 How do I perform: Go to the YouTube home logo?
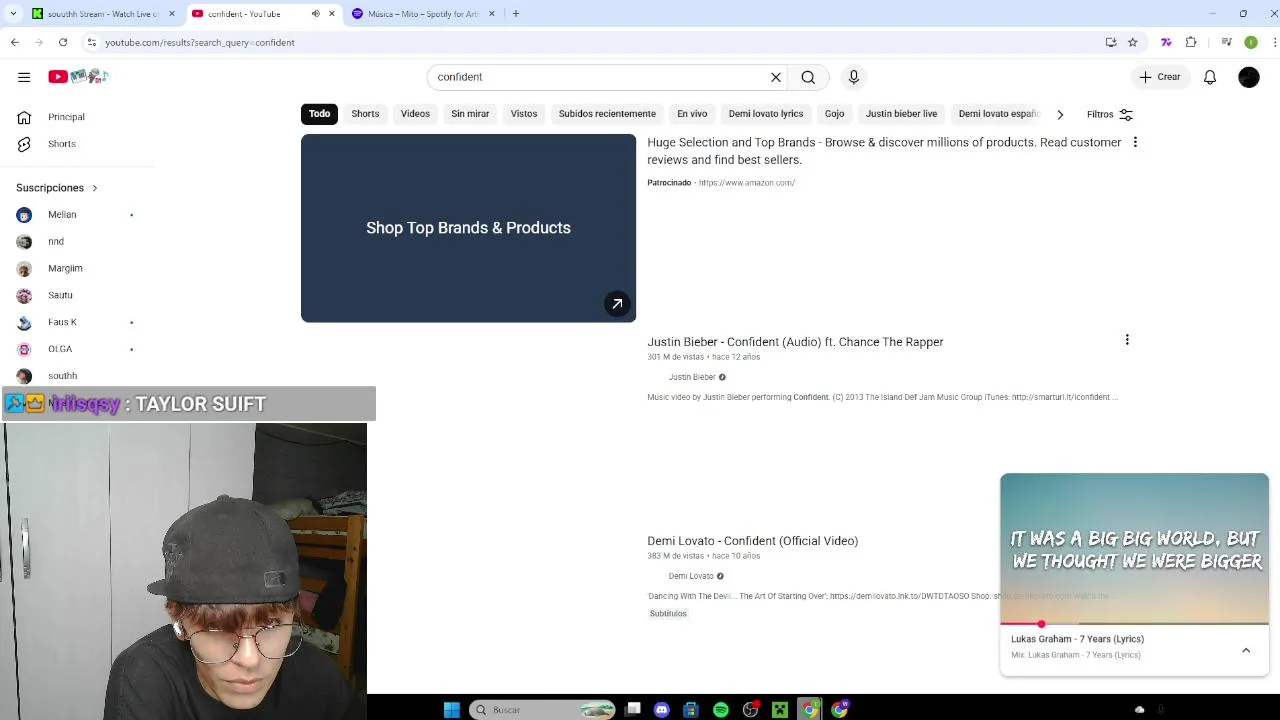pos(78,77)
